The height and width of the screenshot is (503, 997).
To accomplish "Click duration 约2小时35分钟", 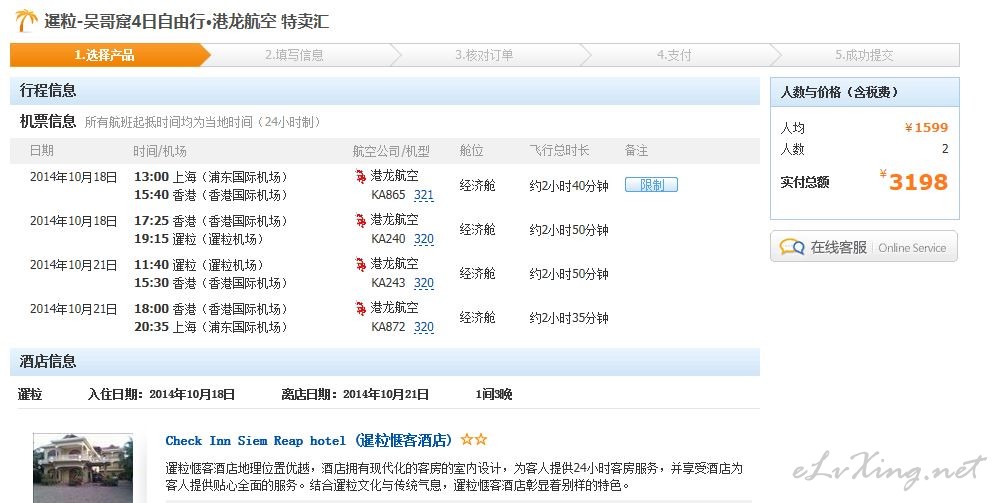I will coord(568,317).
